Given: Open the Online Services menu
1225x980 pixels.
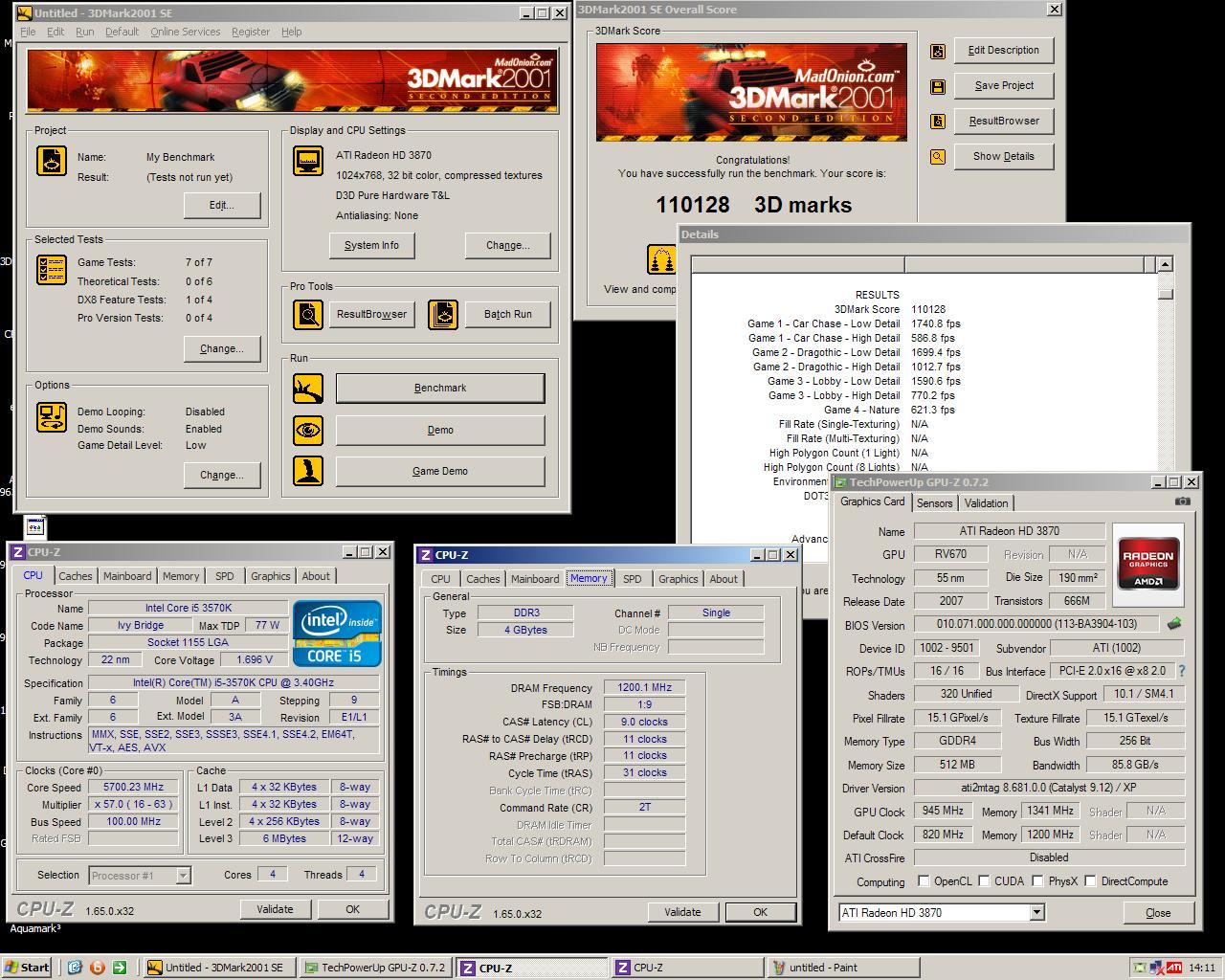Looking at the screenshot, I should click(x=186, y=32).
